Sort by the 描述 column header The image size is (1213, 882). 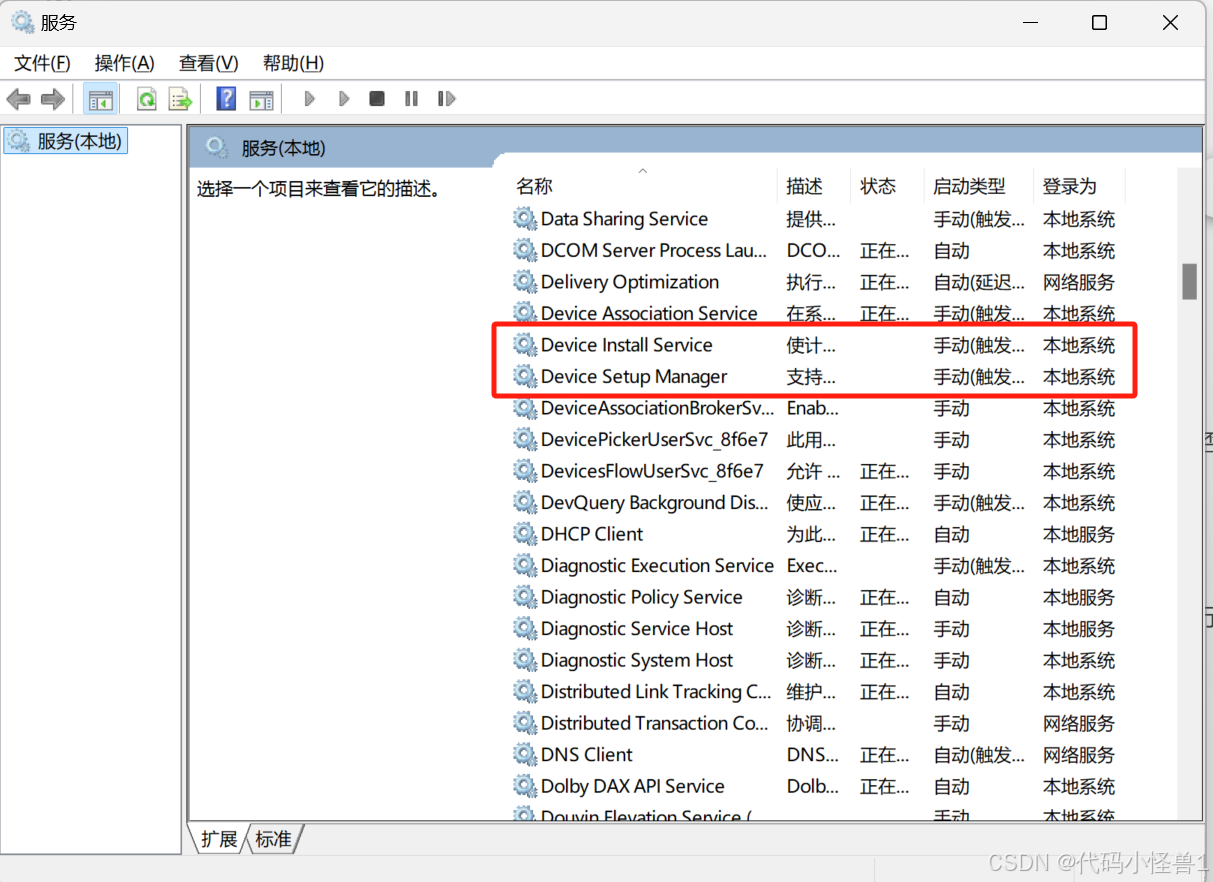tap(804, 186)
